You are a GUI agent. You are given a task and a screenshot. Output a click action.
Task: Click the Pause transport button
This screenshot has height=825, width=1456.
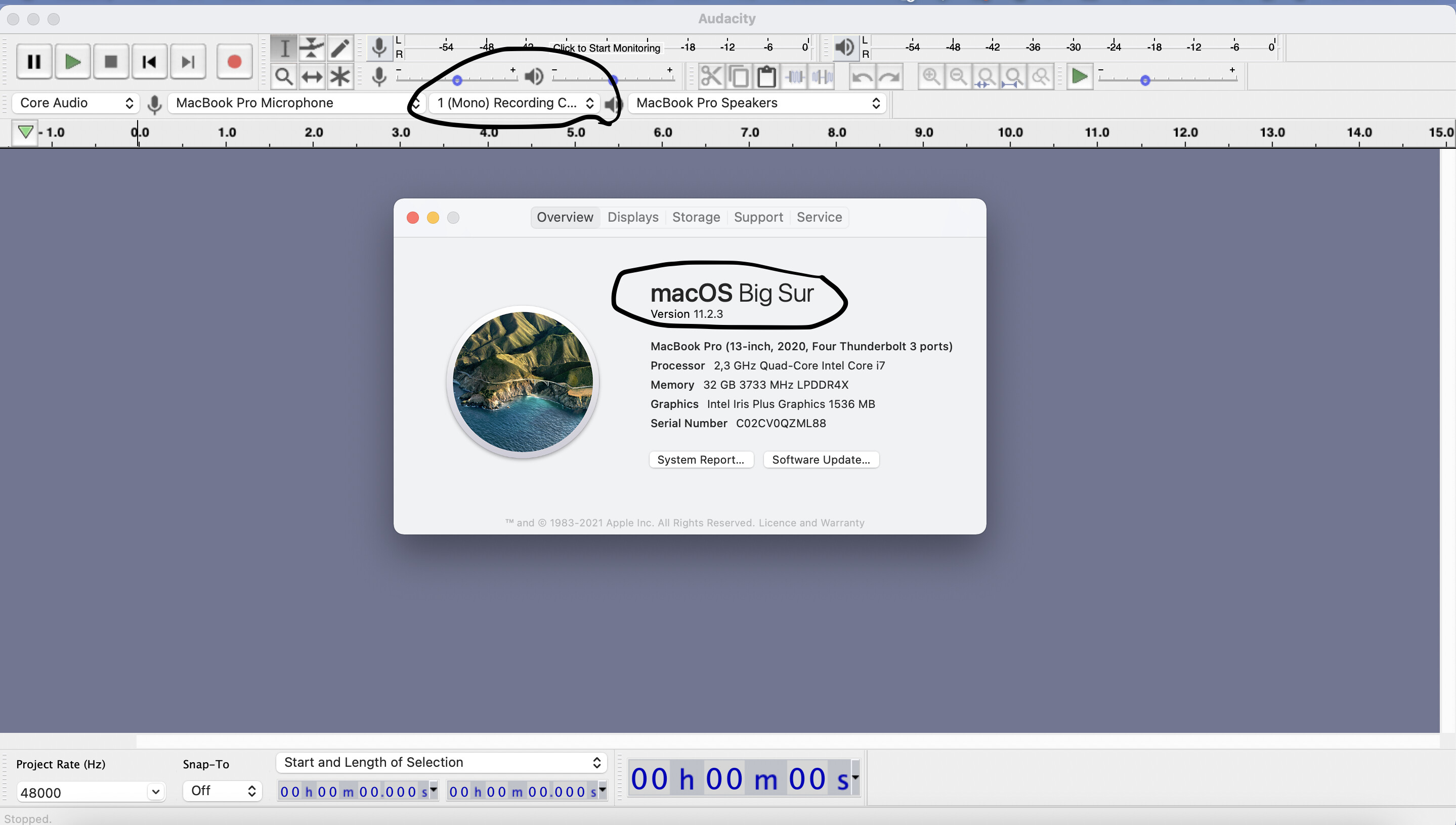34,62
